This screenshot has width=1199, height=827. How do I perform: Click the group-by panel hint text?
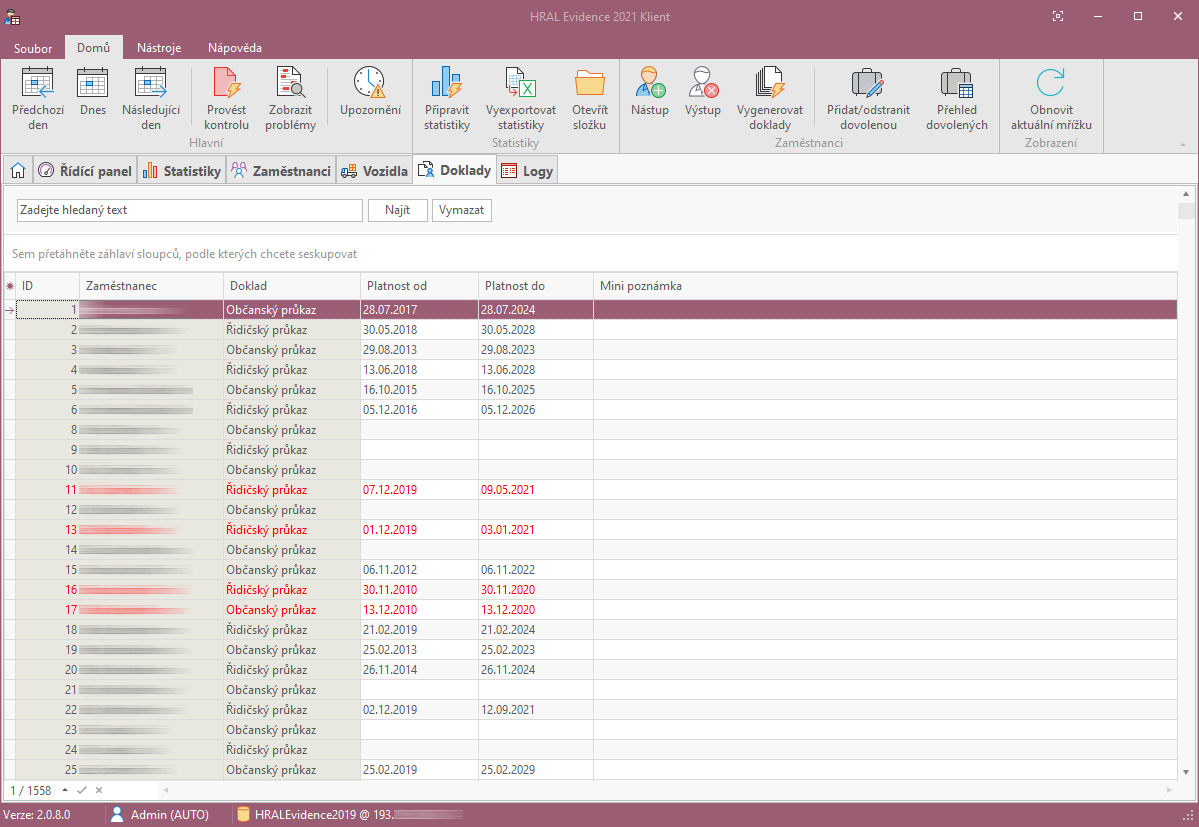184,254
